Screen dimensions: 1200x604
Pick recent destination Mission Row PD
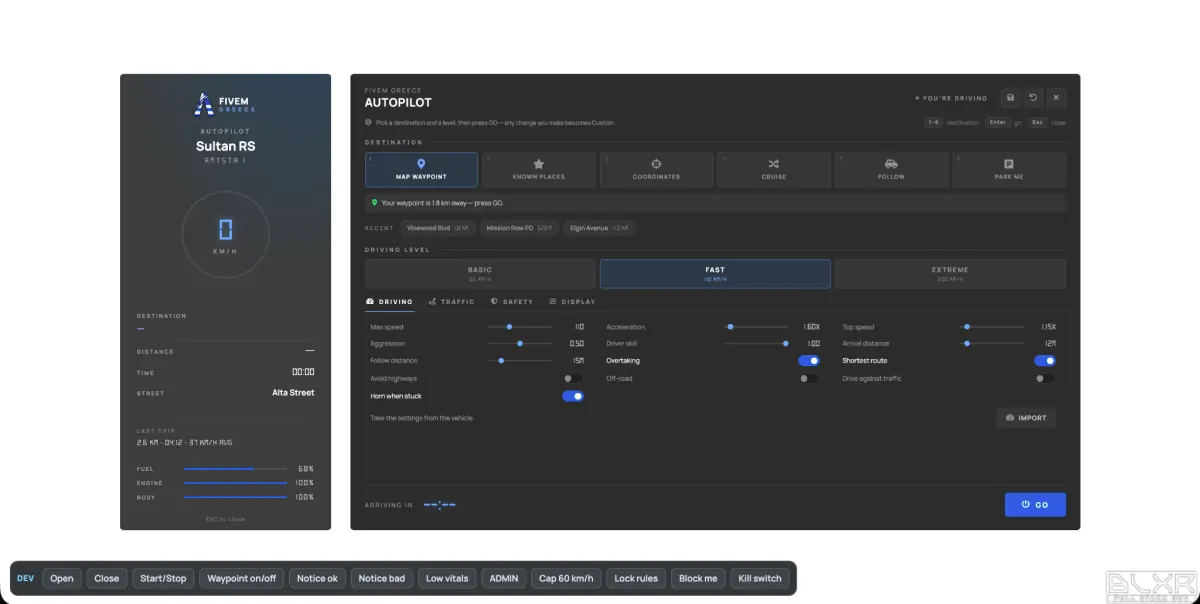pyautogui.click(x=519, y=228)
